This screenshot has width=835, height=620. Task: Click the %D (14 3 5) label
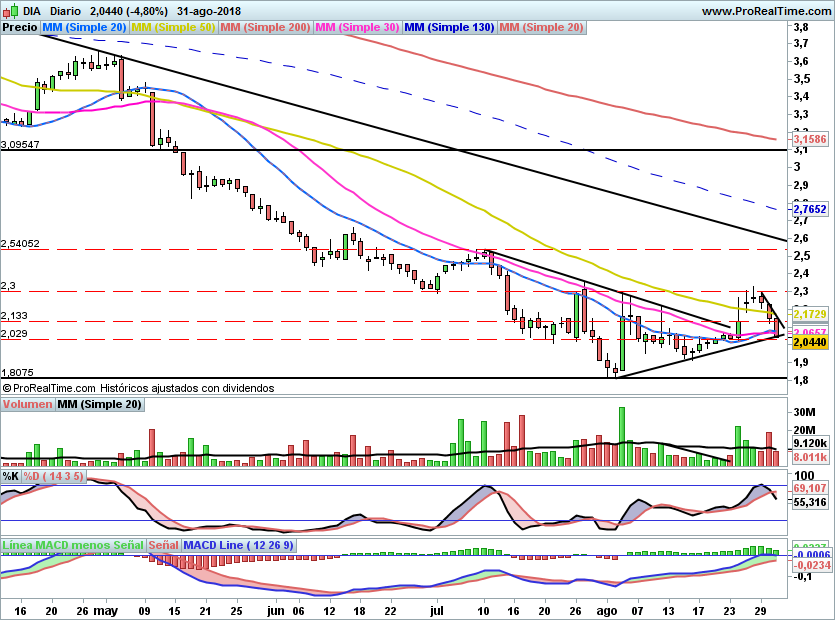tap(53, 476)
